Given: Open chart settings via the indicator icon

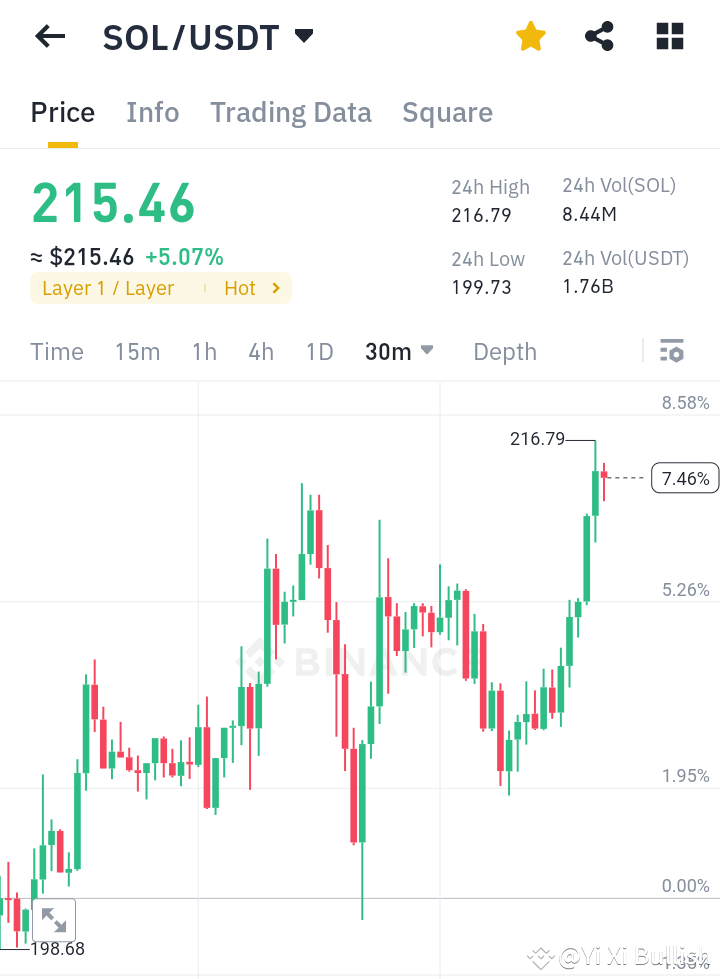Looking at the screenshot, I should coord(672,351).
